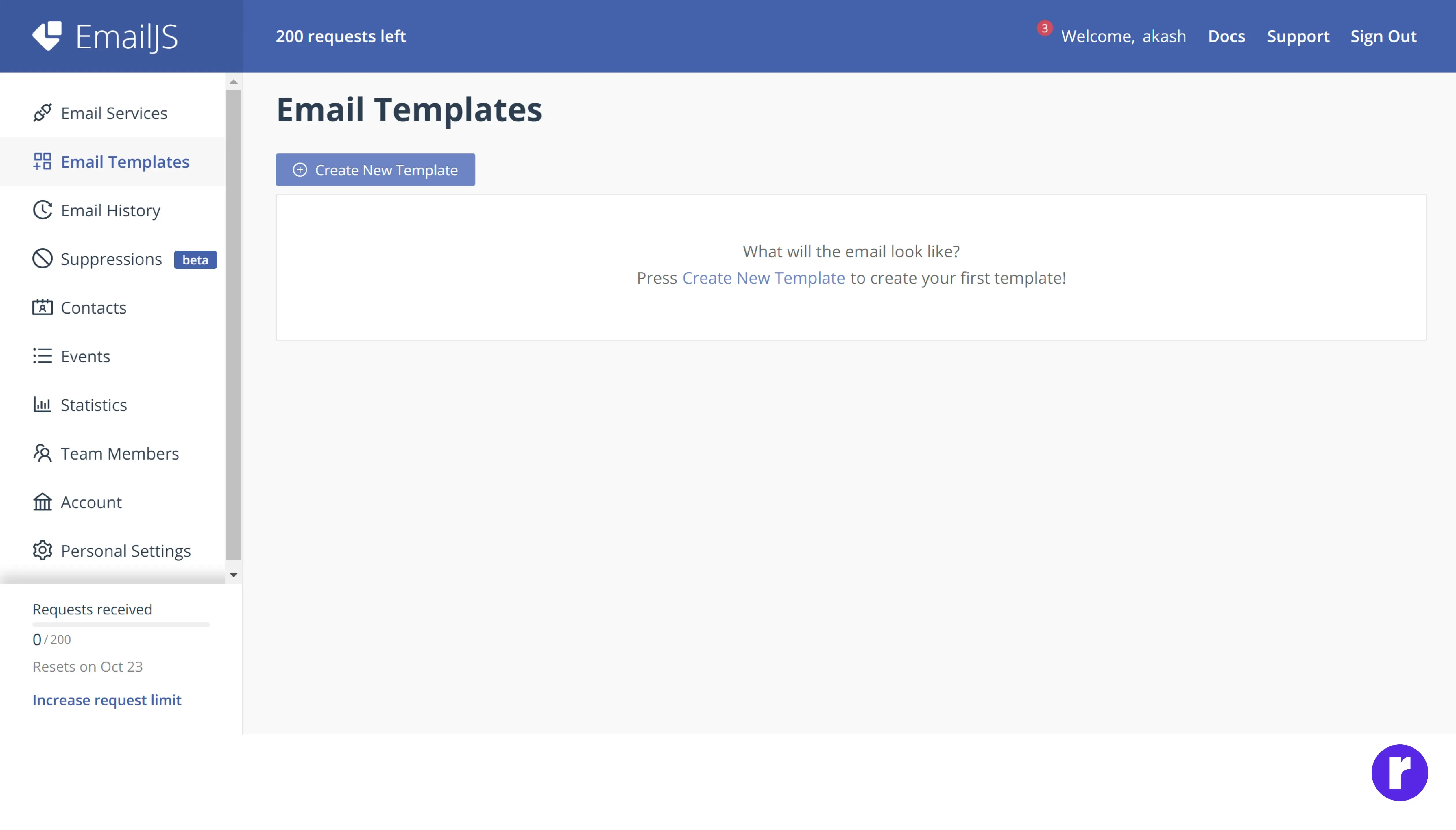Click the inline Create New Template link
The width and height of the screenshot is (1456, 830).
pyautogui.click(x=764, y=278)
